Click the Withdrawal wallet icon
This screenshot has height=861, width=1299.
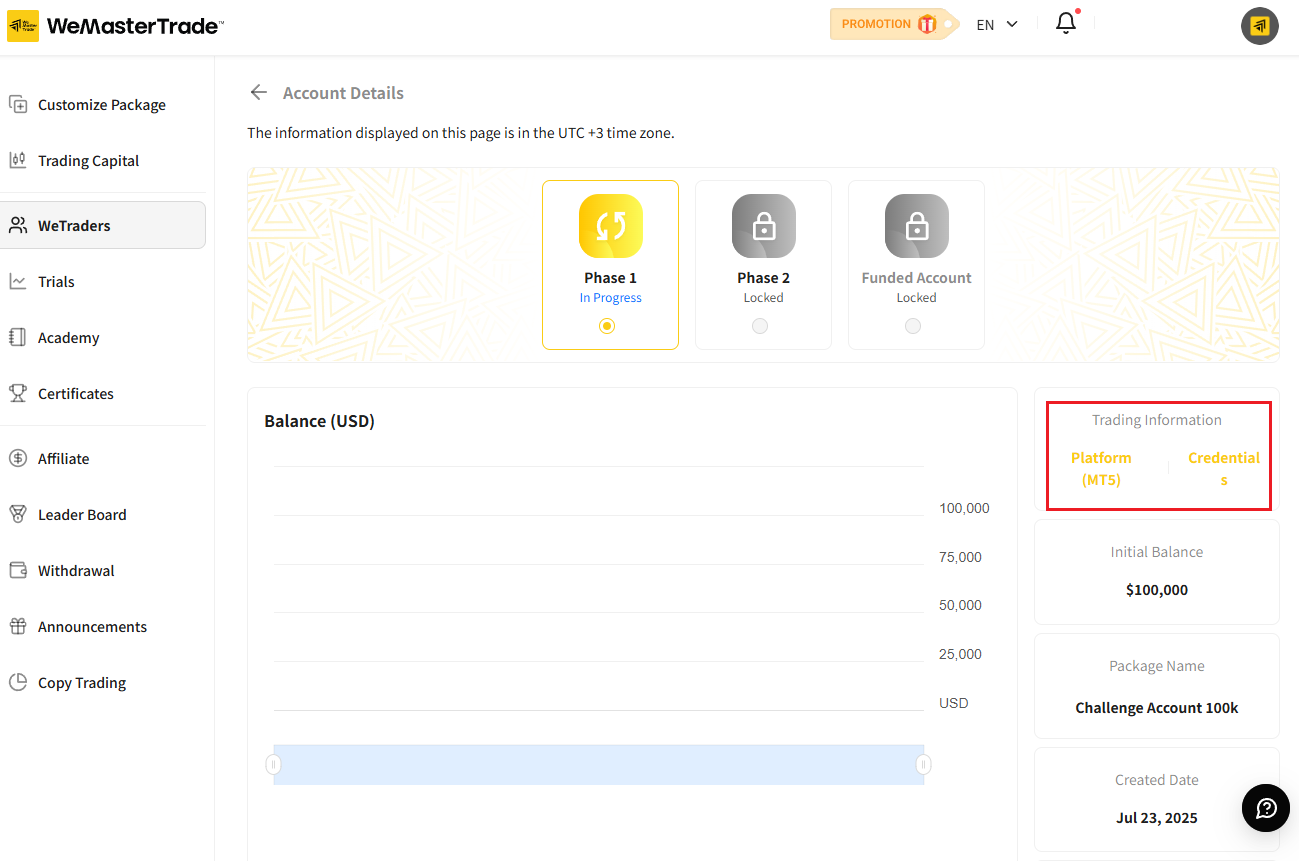[x=18, y=570]
